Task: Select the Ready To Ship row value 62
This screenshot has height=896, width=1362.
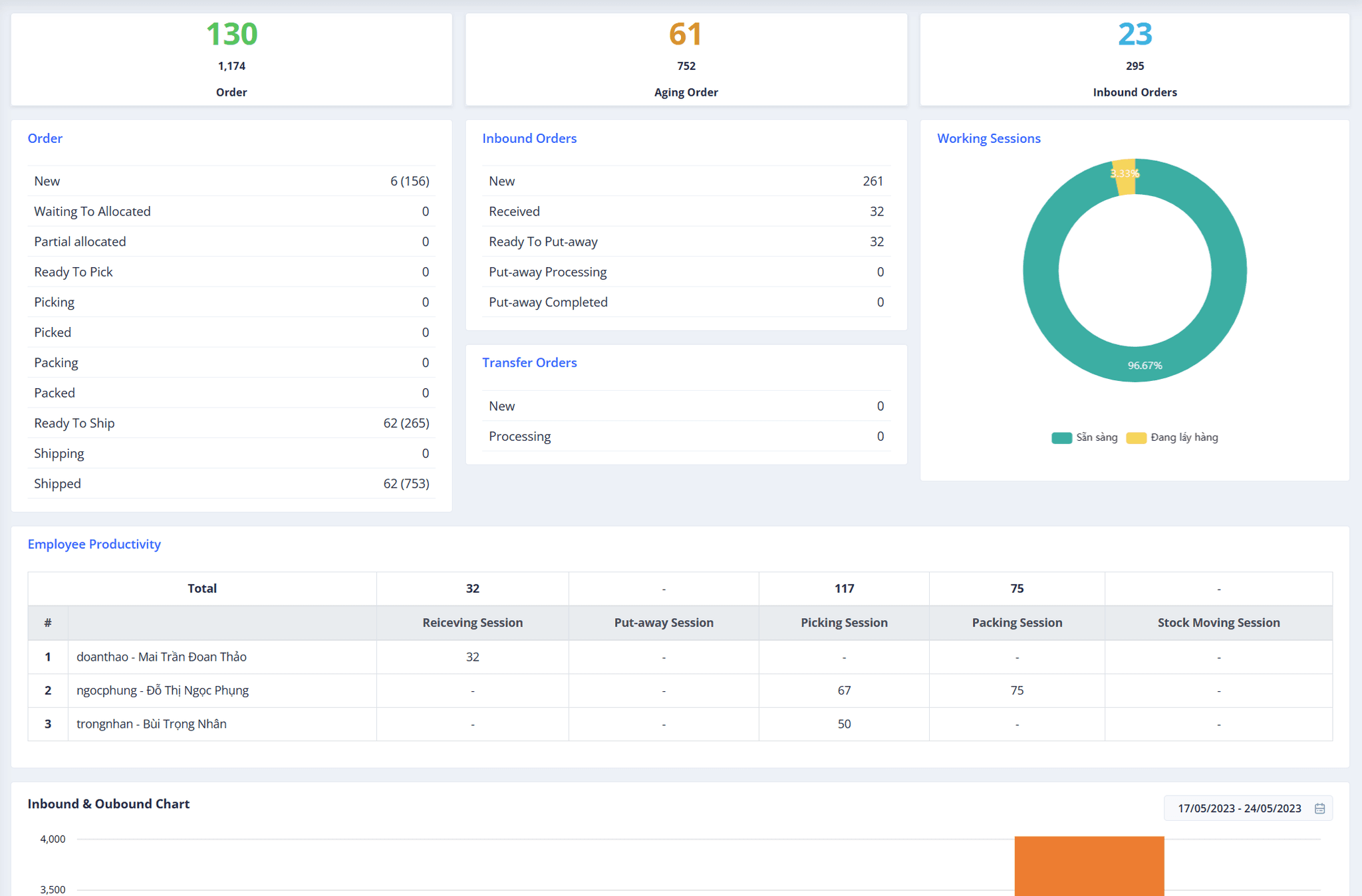Action: 406,423
